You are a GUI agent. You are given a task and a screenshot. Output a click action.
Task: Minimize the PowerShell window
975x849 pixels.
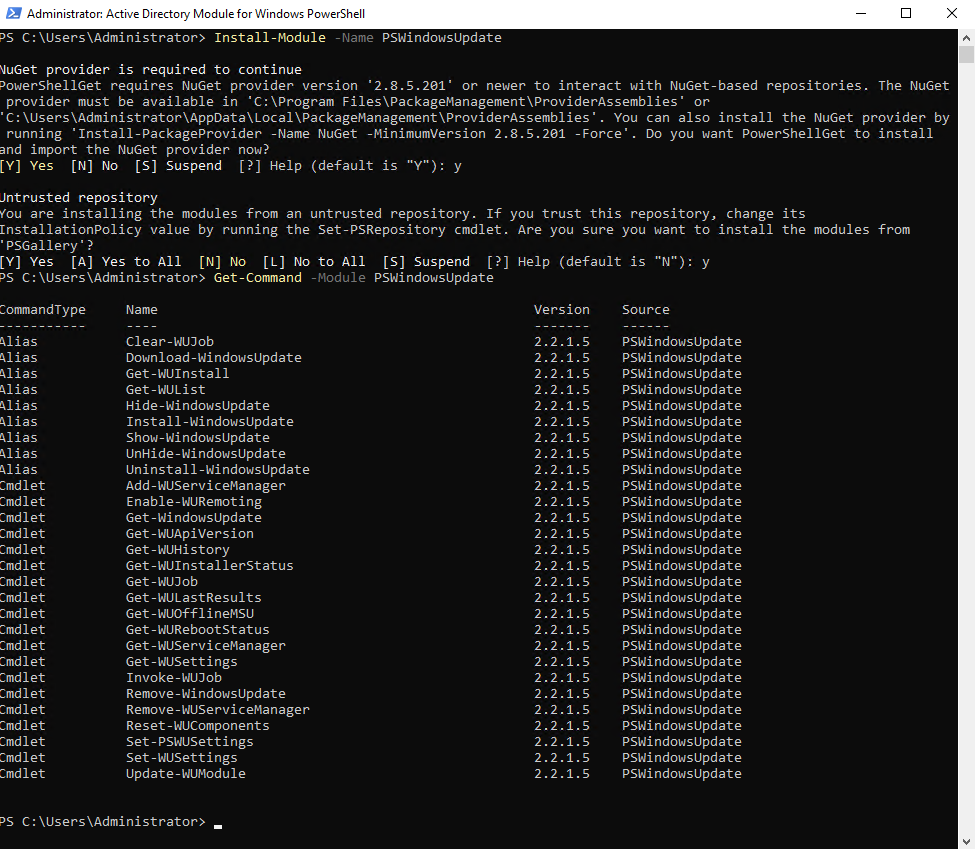coord(861,13)
